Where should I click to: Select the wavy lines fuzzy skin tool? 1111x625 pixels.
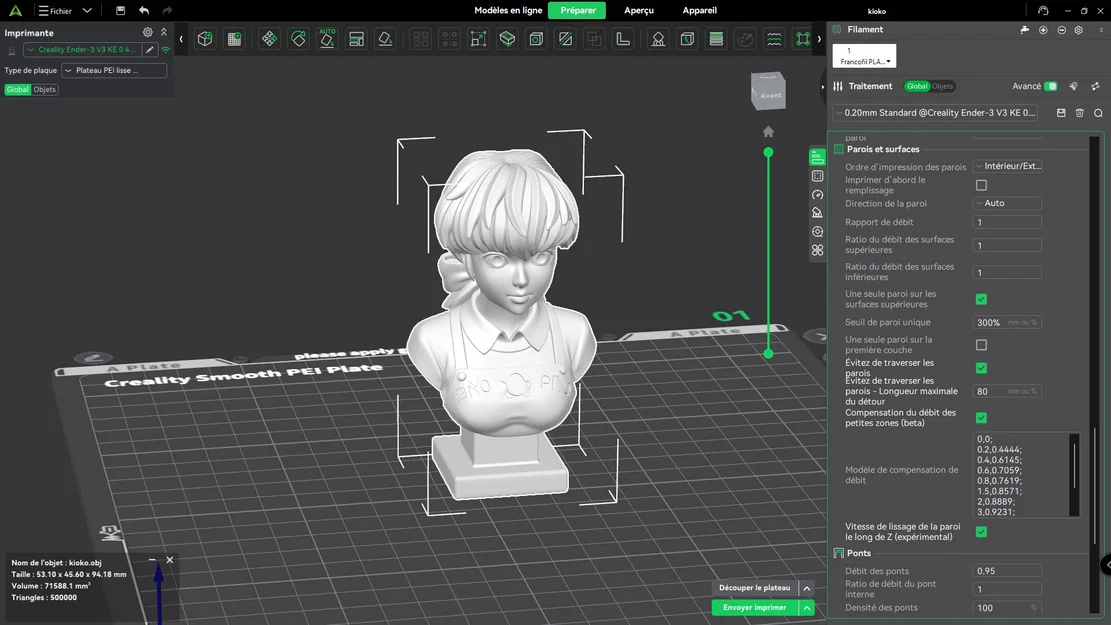pos(774,39)
